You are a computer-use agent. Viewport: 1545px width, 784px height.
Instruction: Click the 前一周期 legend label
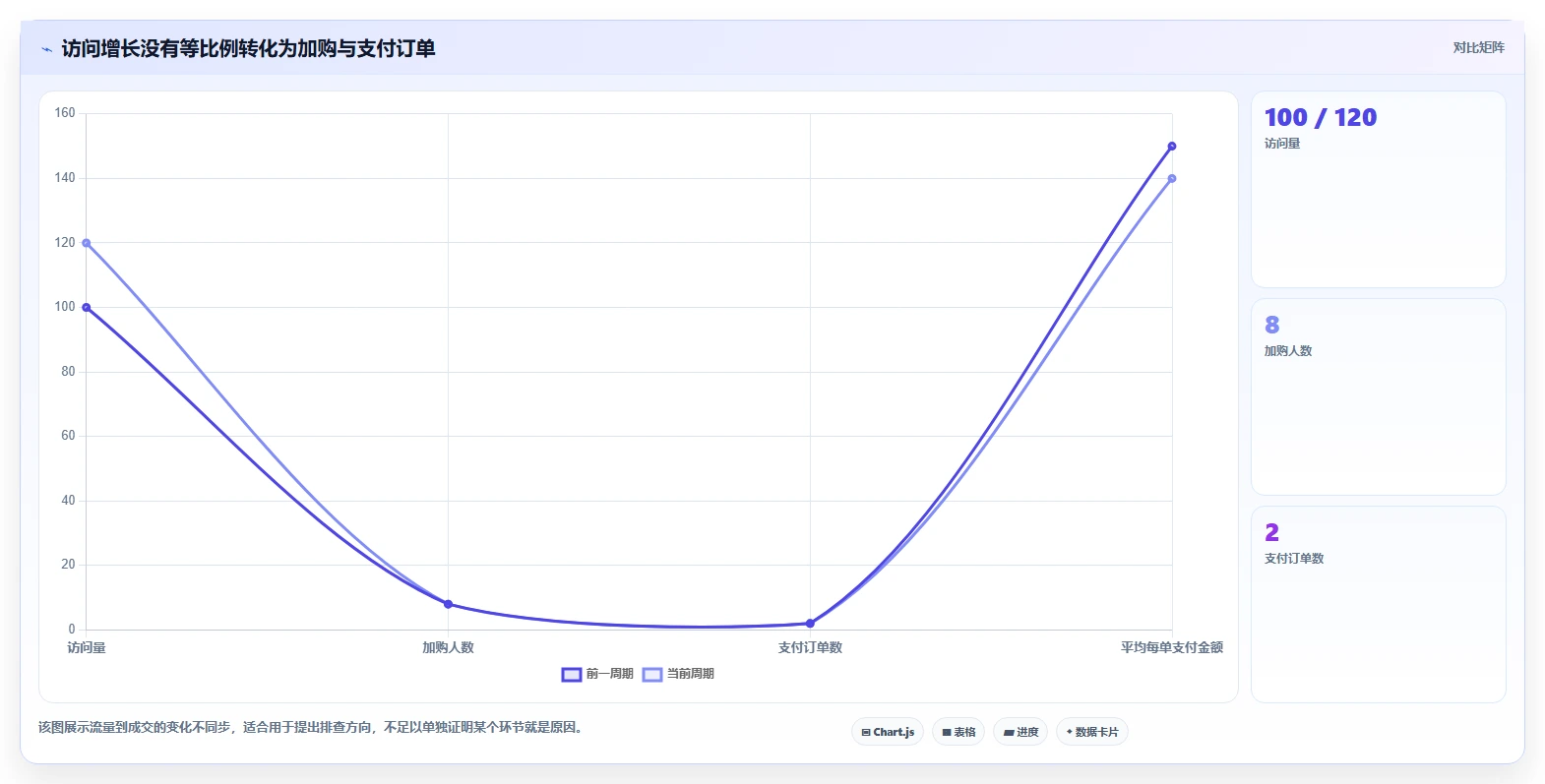click(609, 674)
